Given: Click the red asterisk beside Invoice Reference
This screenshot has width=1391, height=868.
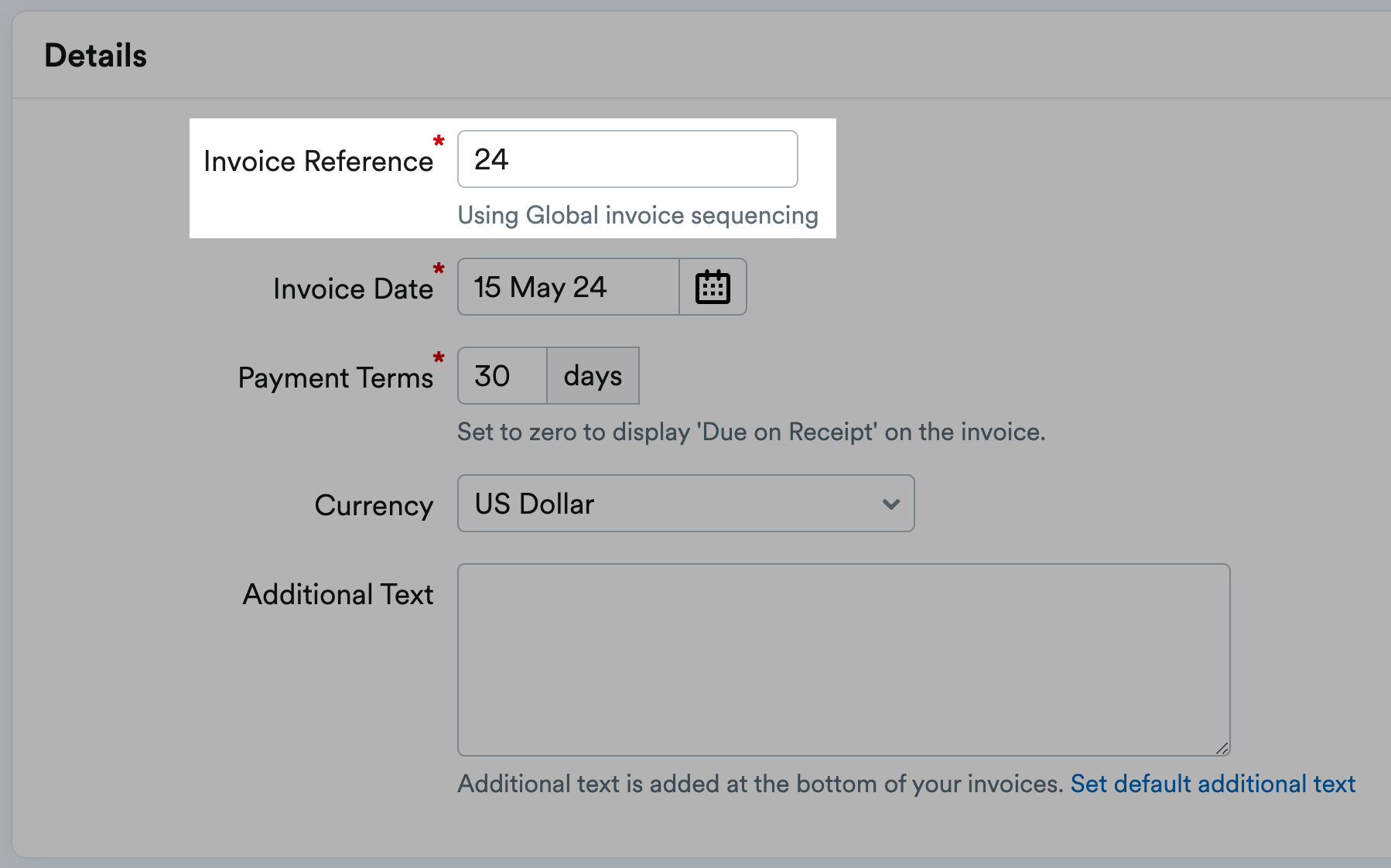Looking at the screenshot, I should 438,142.
